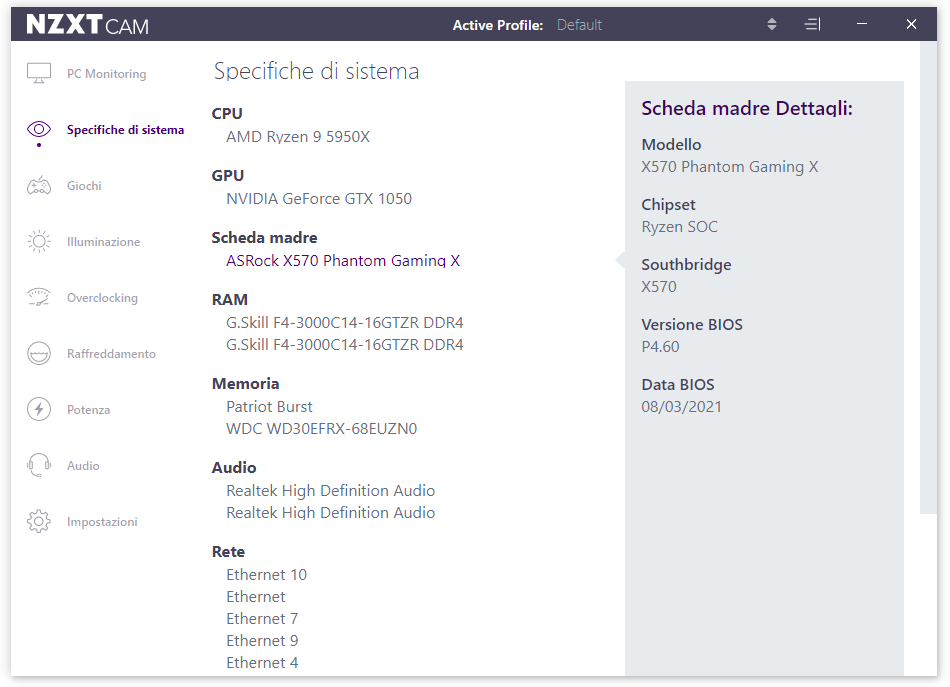Click the X570 Phantom Gaming X model value
This screenshot has width=950, height=687.
[x=730, y=167]
